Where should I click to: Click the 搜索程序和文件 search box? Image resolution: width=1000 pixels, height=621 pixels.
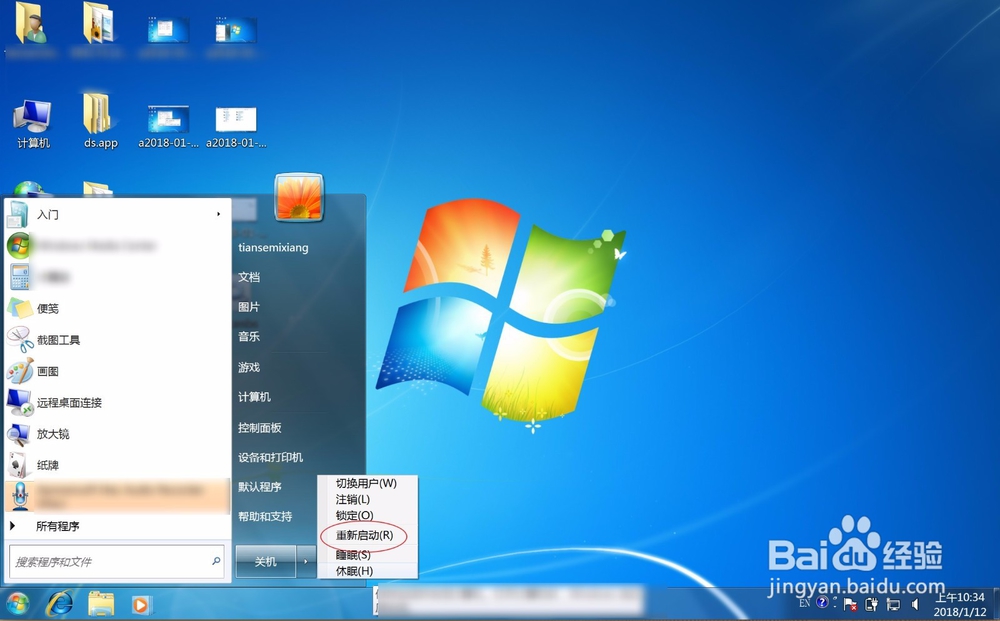pyautogui.click(x=117, y=562)
